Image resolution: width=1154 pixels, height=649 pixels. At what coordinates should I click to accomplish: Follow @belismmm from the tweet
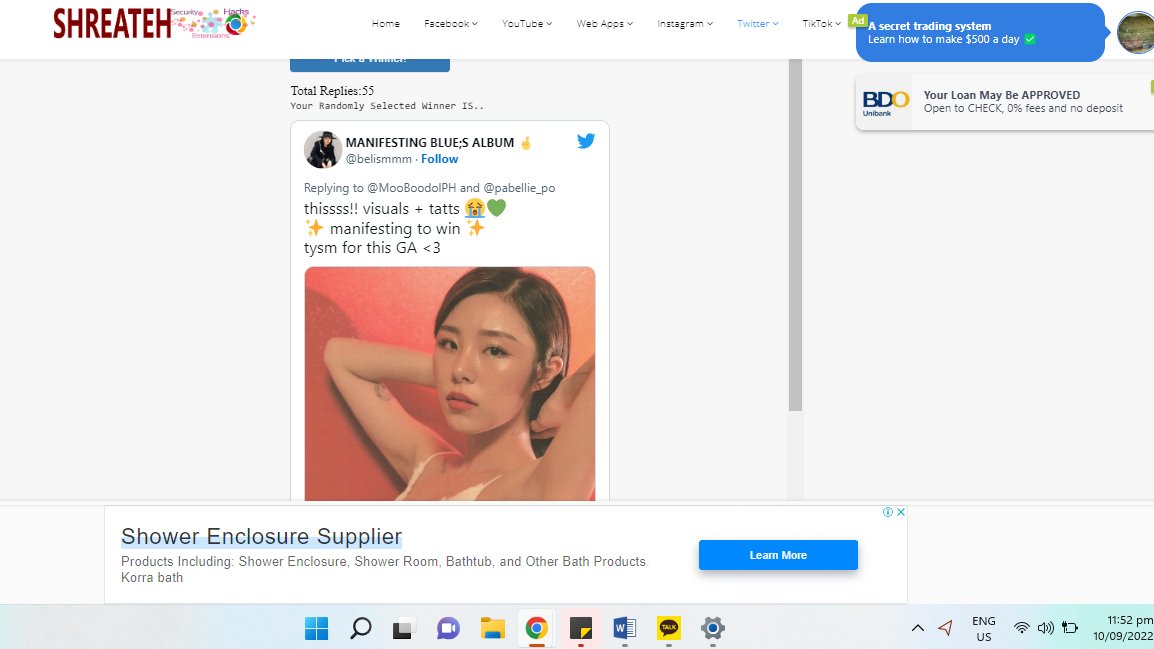point(439,159)
